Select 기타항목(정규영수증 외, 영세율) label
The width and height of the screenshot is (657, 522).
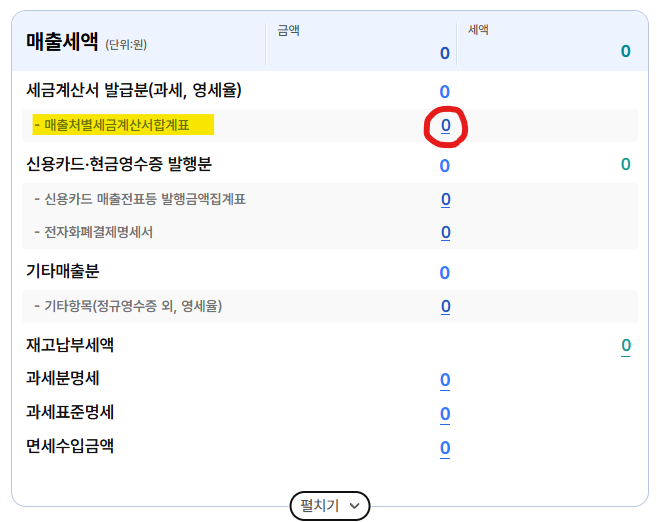(128, 306)
